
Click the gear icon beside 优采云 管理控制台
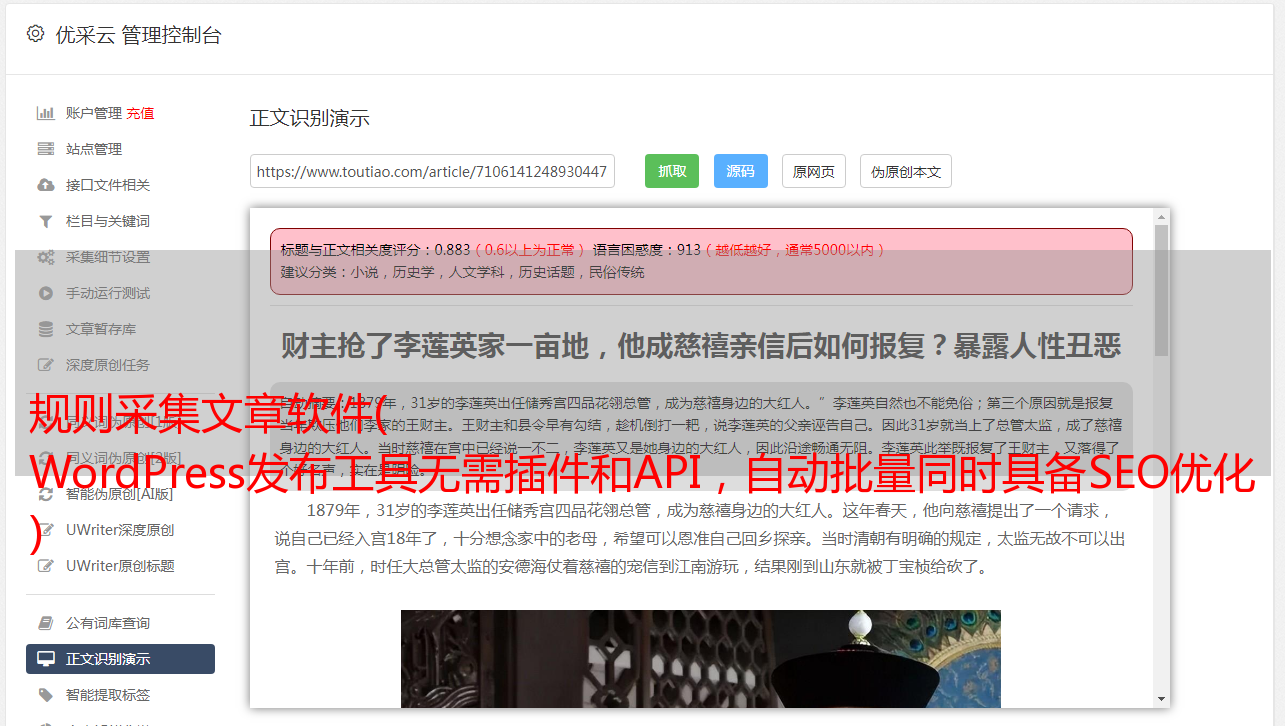36,34
